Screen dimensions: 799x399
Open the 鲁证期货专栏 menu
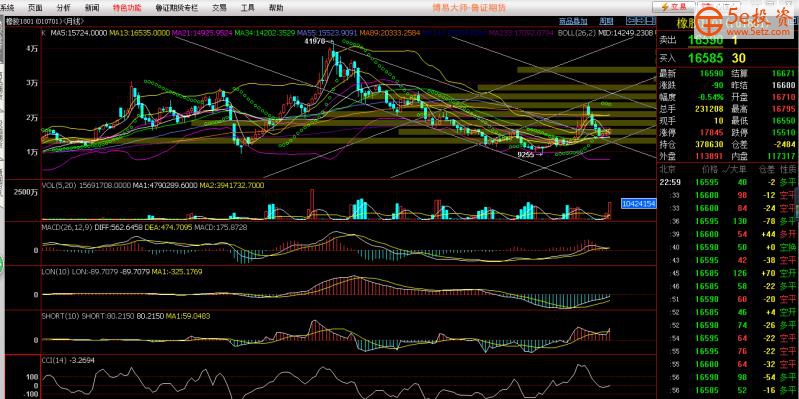(177, 8)
